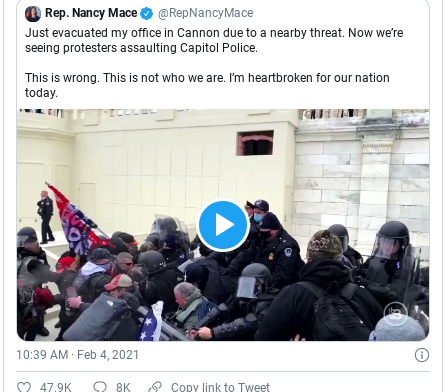Select Copy link to Tweet
Viewport: 446px width, 392px height.
coord(220,387)
